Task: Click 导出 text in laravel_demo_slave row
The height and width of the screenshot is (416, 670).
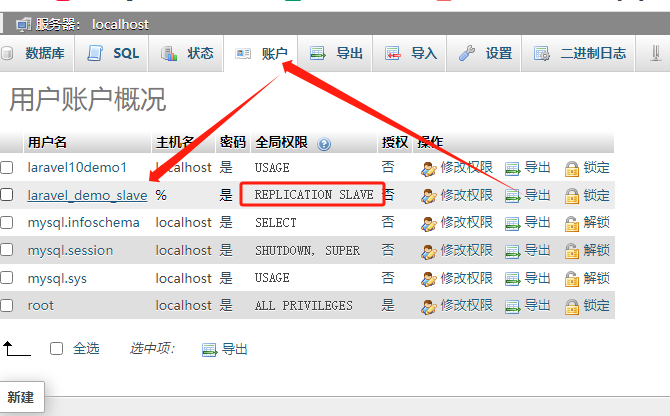Action: coord(538,195)
